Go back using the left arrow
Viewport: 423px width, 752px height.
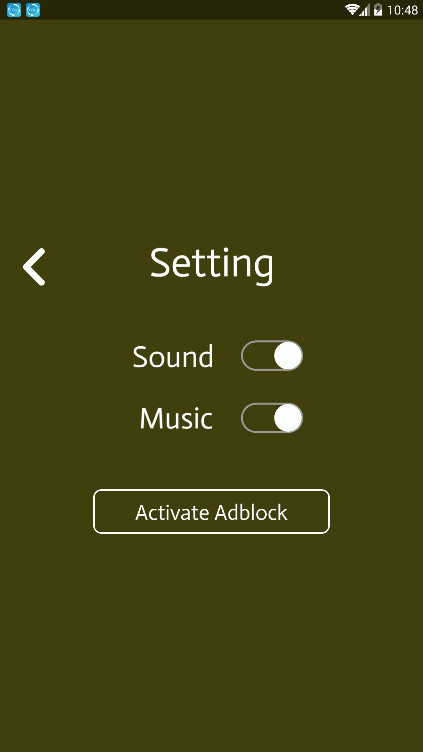[34, 267]
